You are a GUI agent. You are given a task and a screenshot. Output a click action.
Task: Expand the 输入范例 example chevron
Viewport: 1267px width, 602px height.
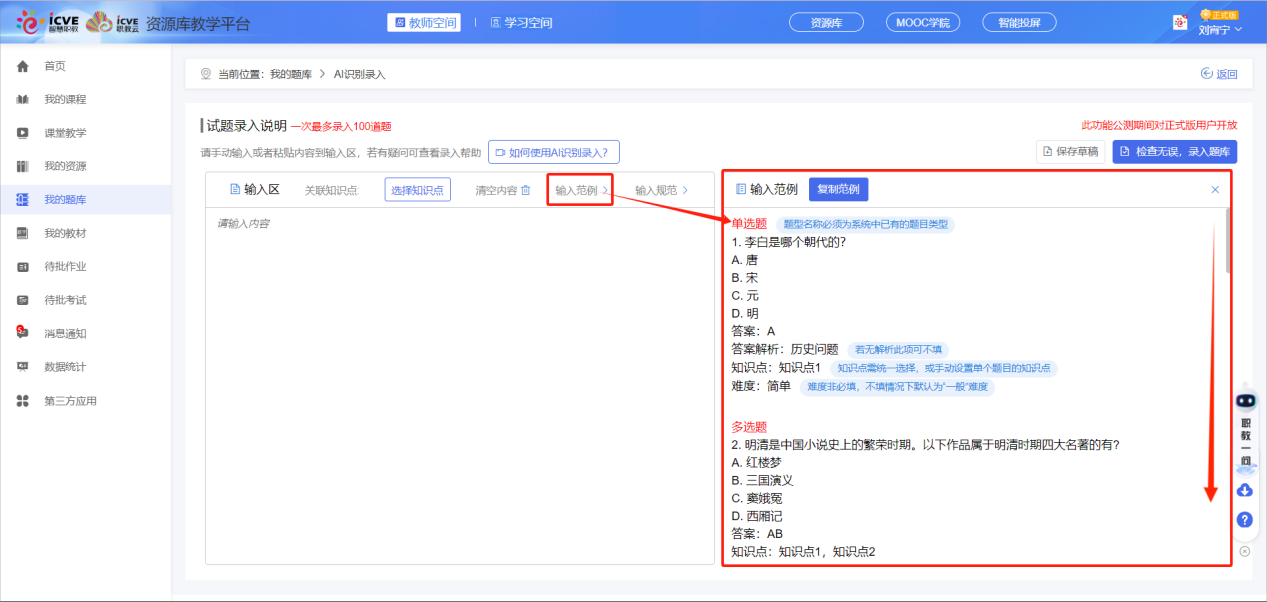pos(604,190)
